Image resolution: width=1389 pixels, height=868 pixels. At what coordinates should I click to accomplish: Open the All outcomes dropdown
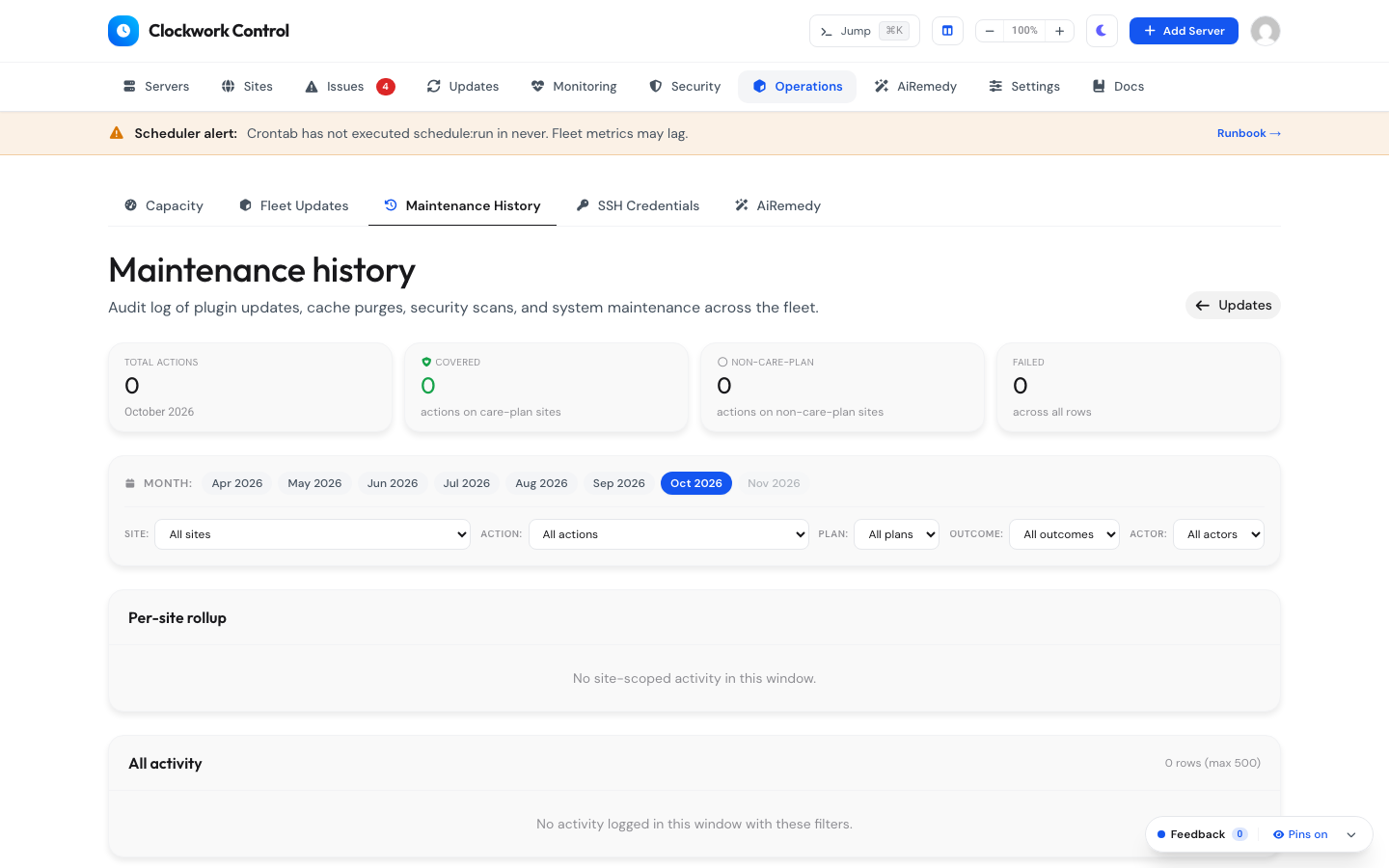1064,534
